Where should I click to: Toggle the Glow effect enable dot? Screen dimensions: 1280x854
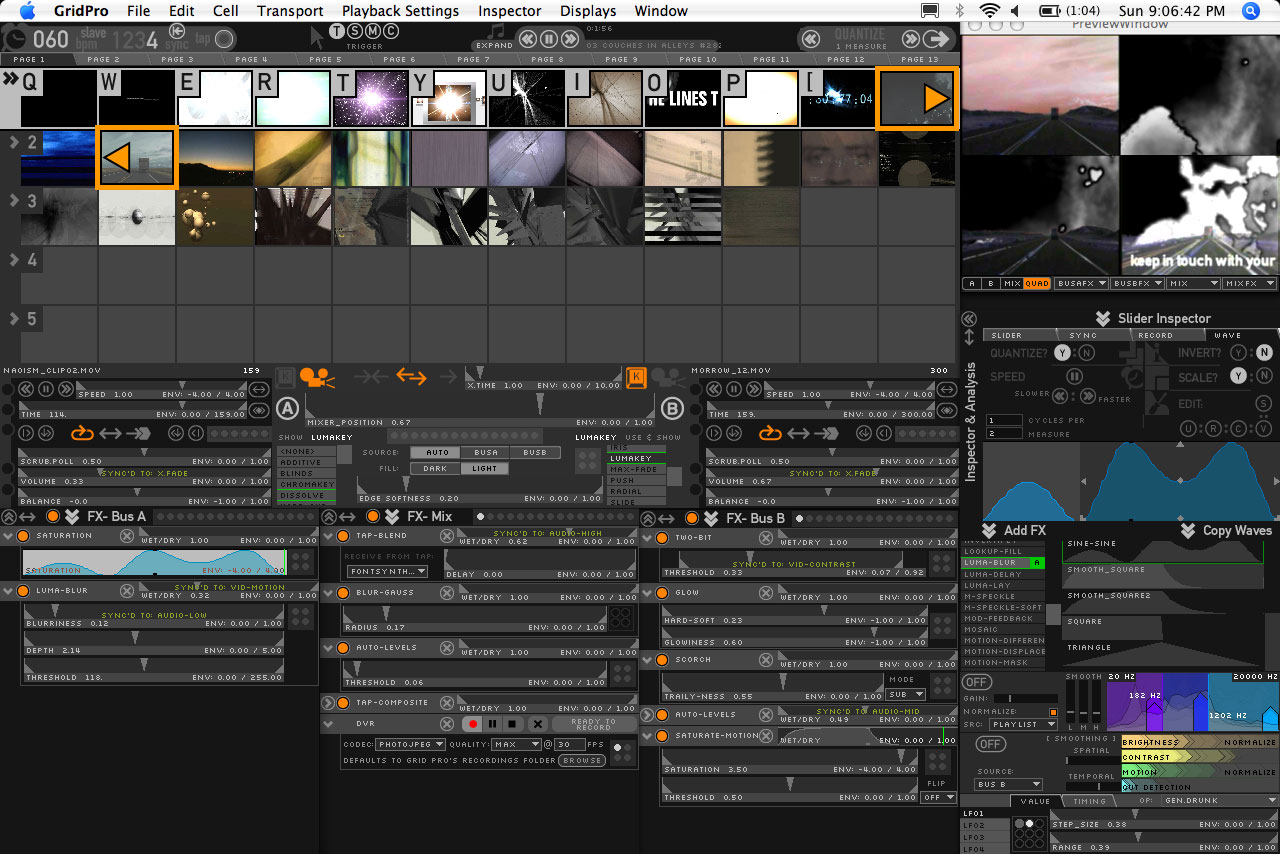[x=661, y=593]
